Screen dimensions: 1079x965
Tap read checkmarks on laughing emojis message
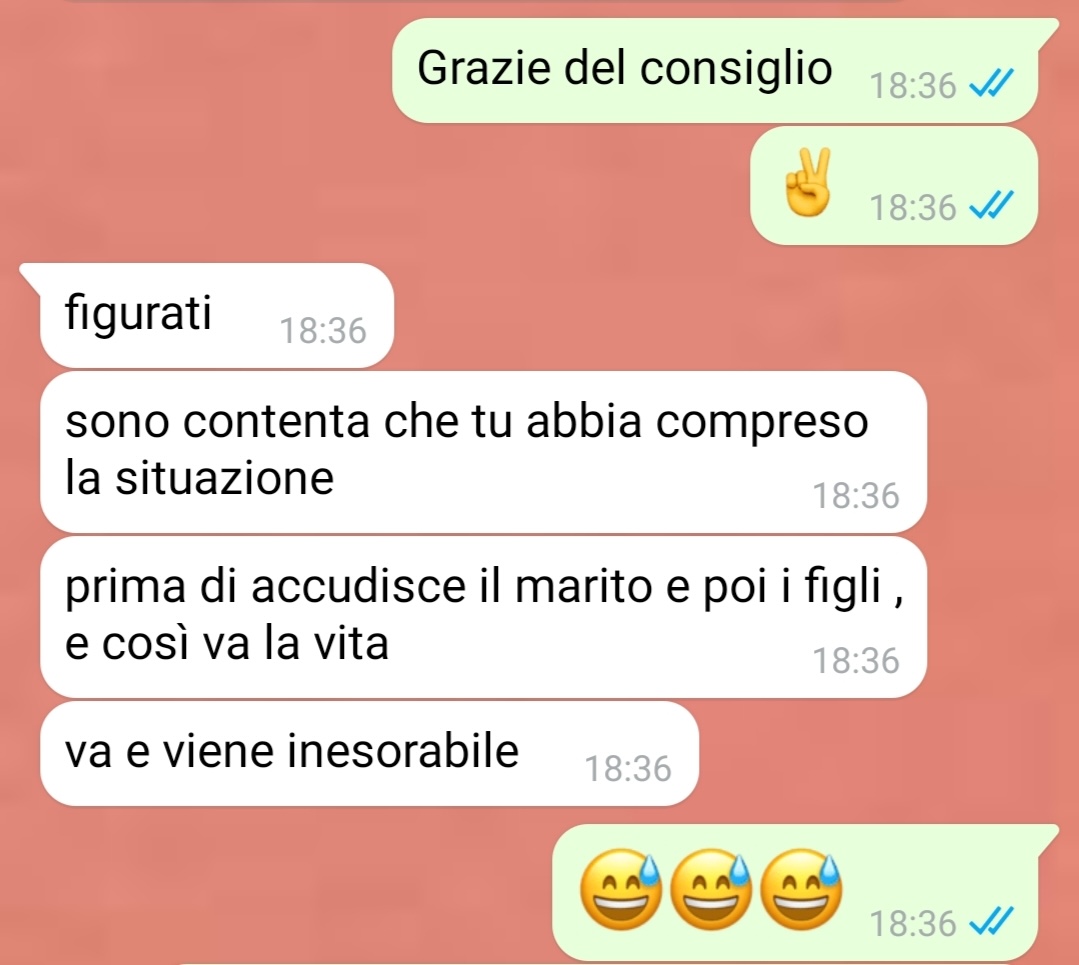(991, 922)
